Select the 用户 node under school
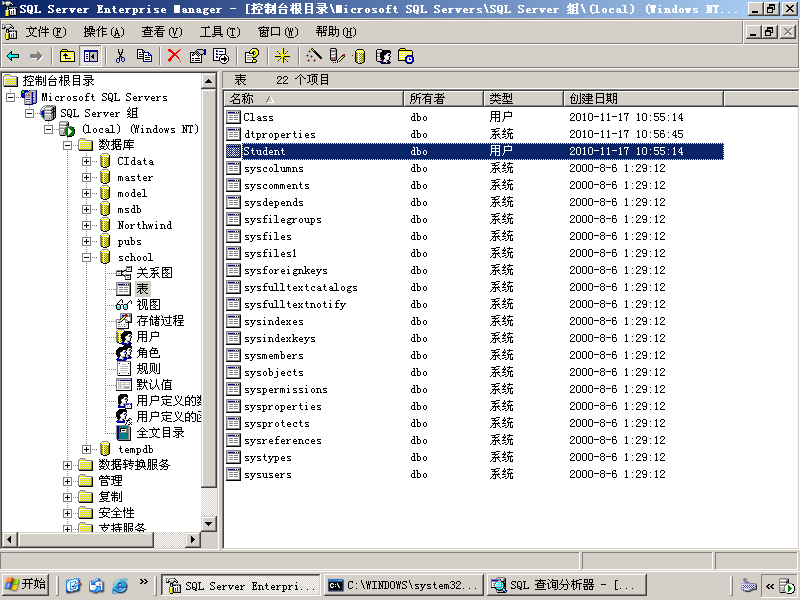 (148, 337)
